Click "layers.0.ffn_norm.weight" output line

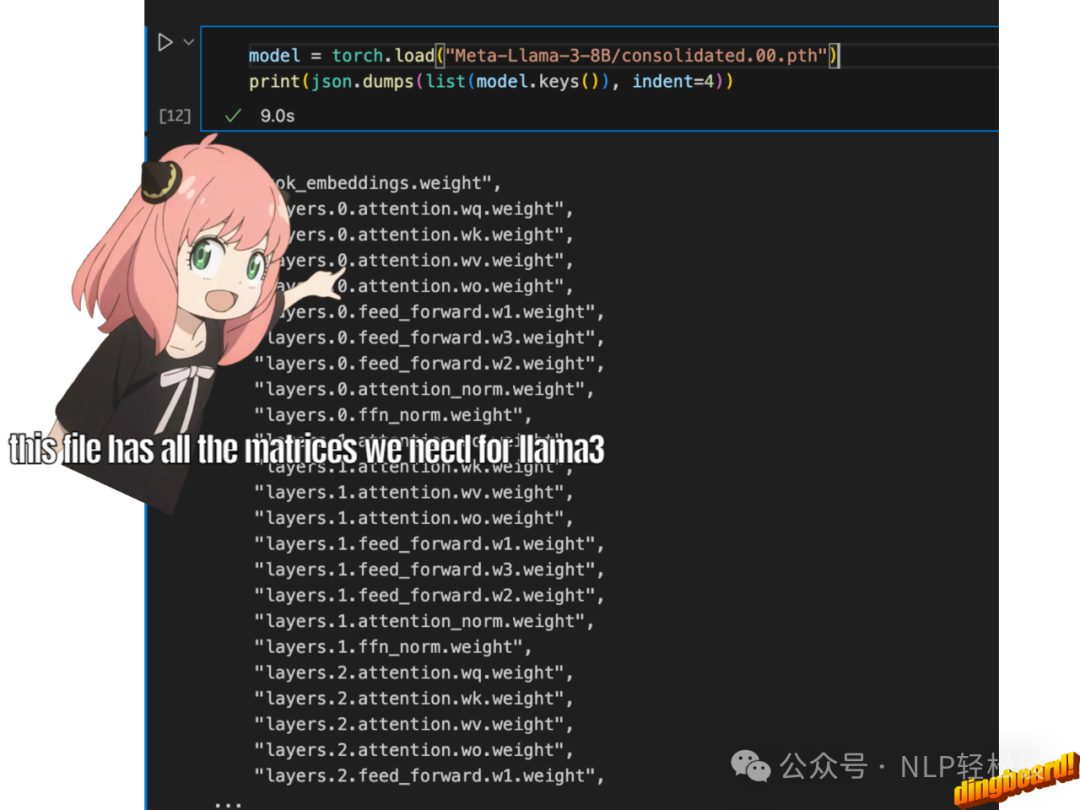coord(393,415)
